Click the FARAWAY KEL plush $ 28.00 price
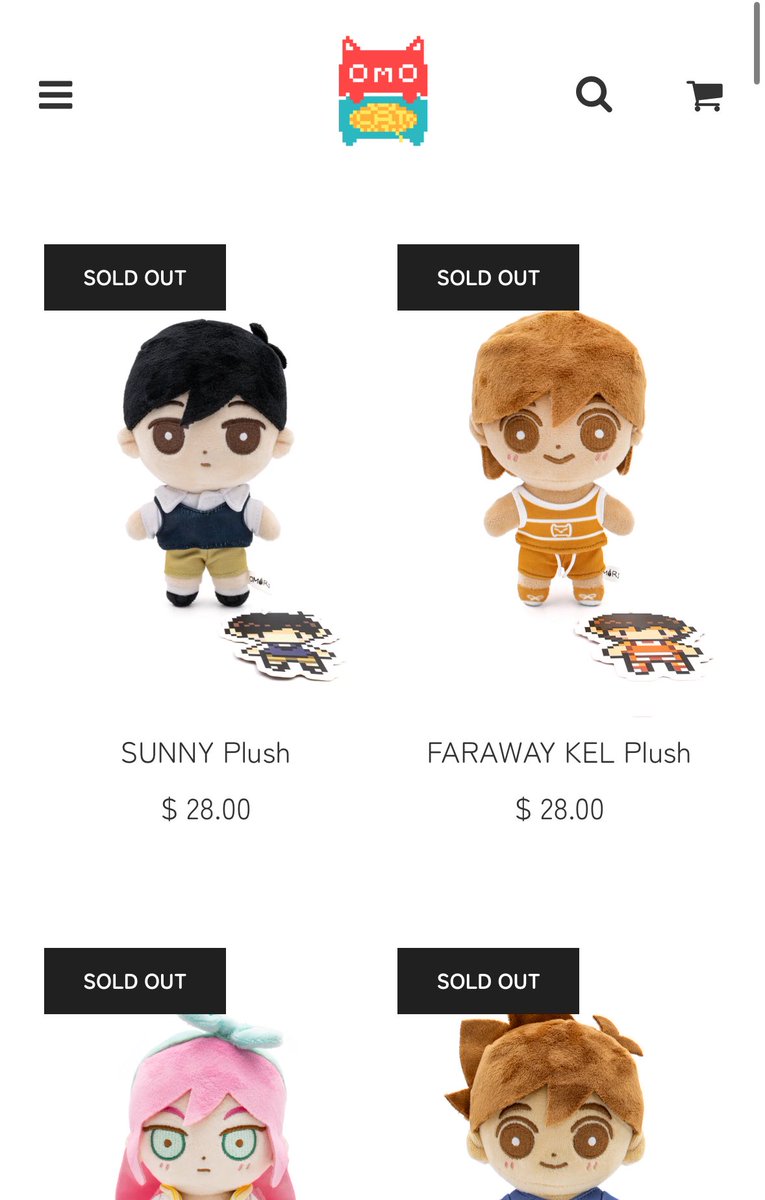 click(559, 809)
